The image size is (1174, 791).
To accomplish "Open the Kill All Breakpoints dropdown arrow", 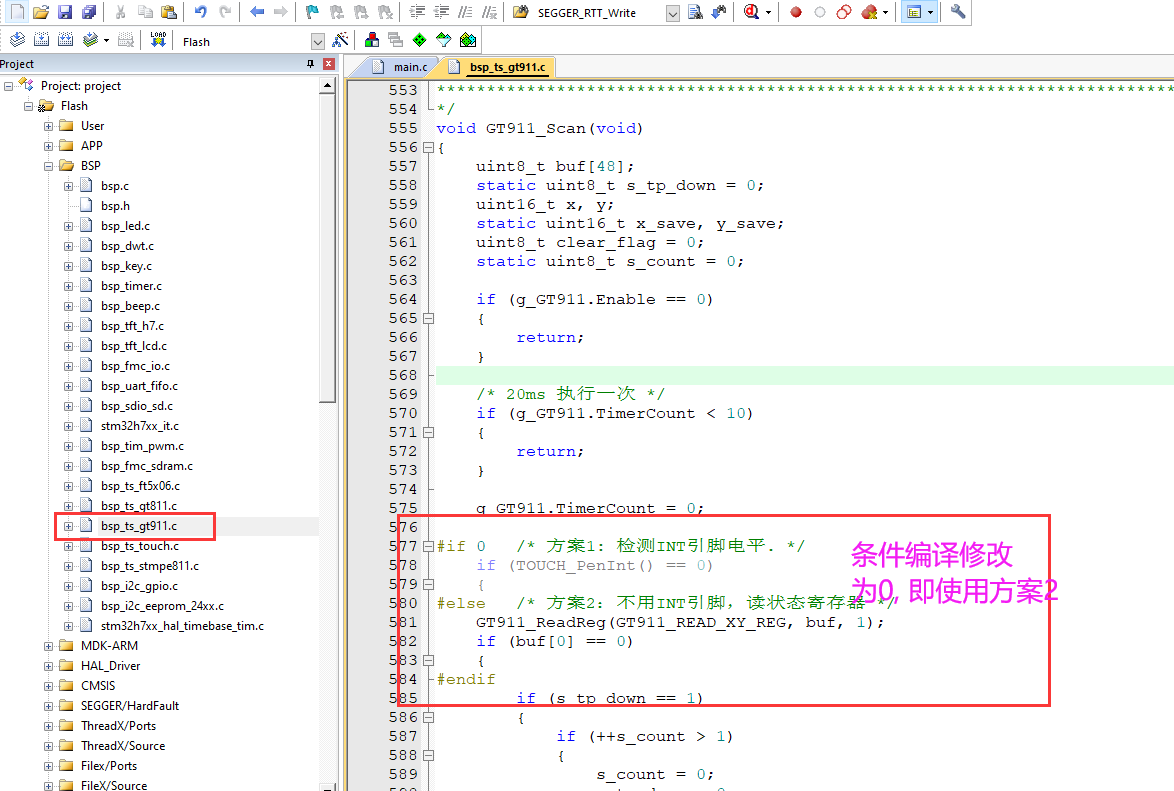I will point(885,13).
